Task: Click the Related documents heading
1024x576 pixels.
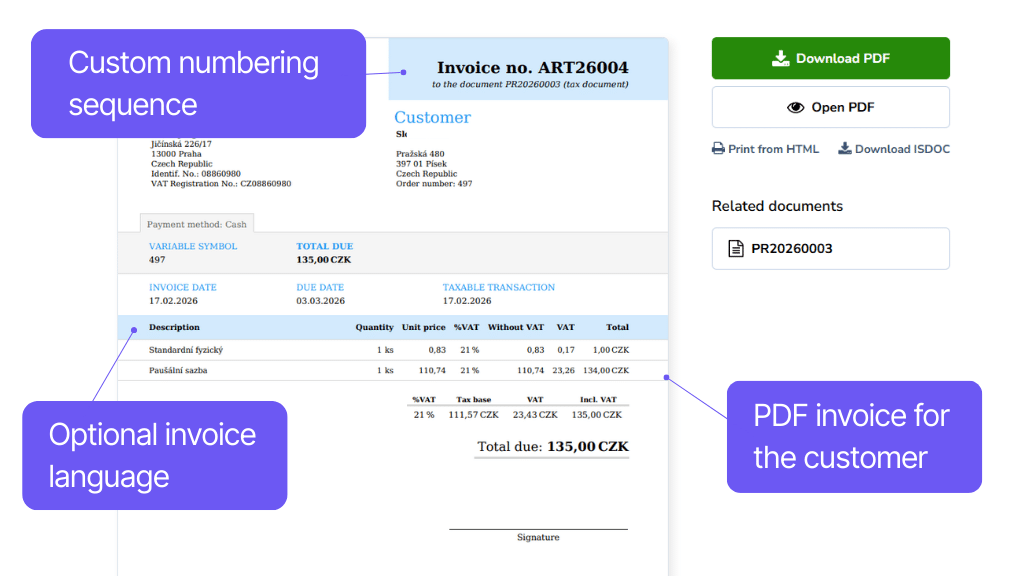Action: [777, 206]
